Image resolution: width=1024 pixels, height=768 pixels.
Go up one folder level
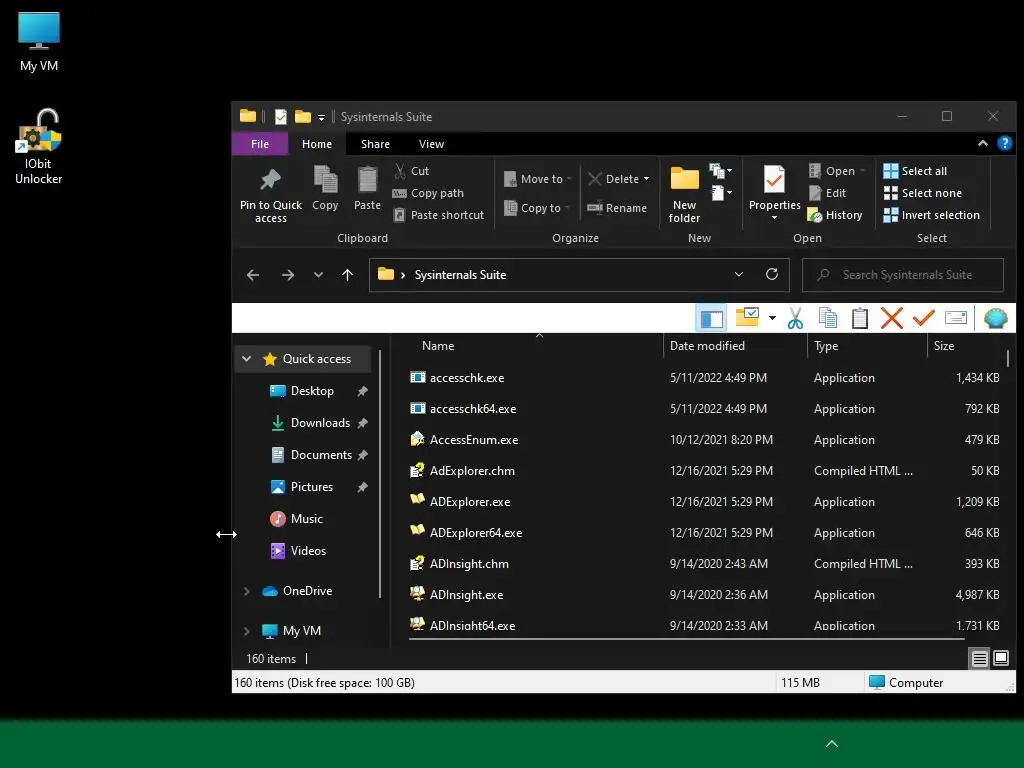point(347,275)
